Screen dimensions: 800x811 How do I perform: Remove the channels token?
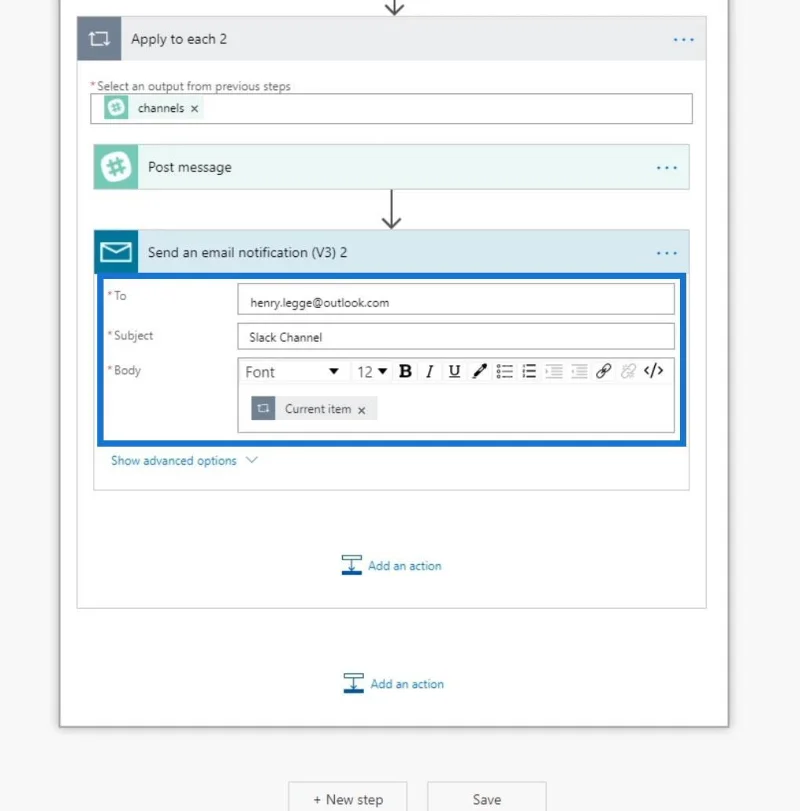194,109
